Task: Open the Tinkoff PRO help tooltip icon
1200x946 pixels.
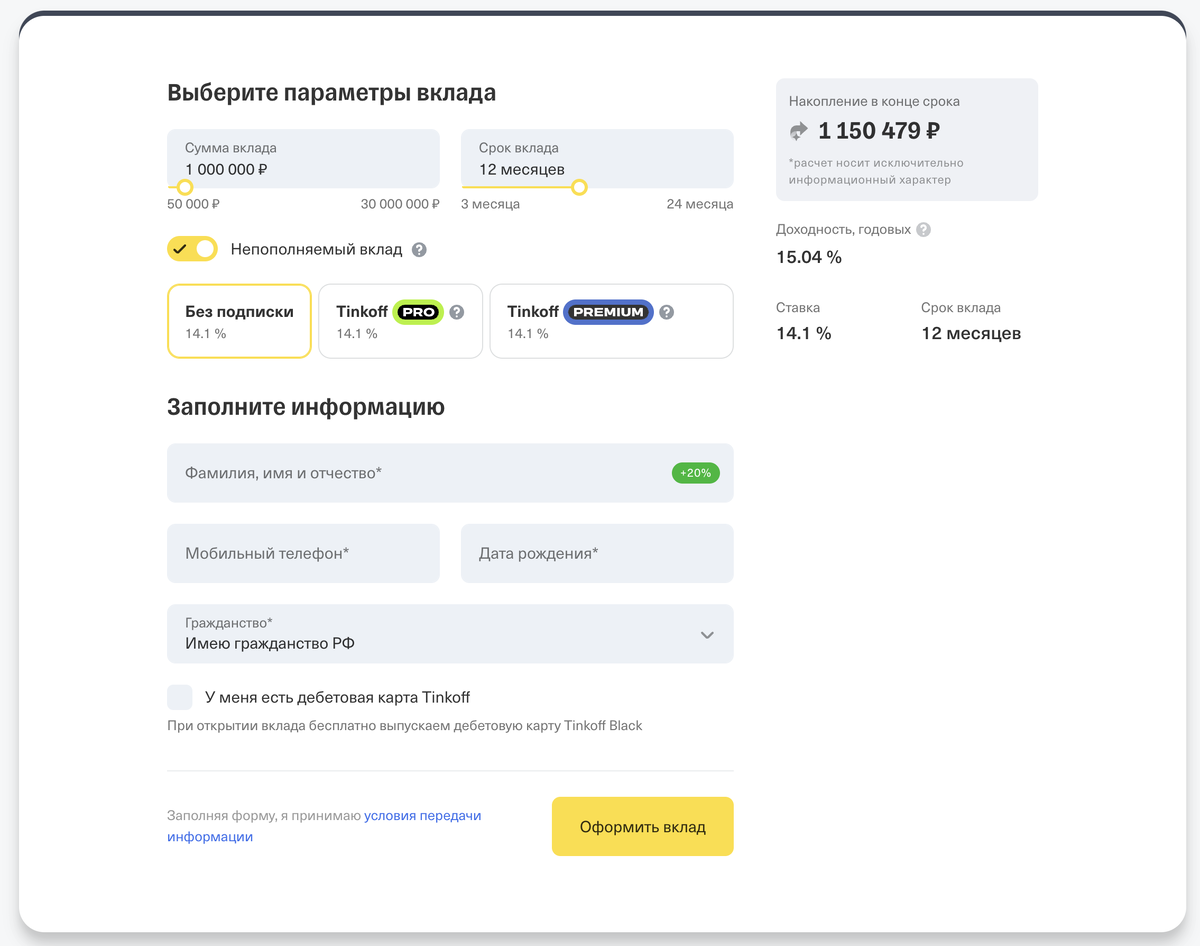Action: point(457,312)
